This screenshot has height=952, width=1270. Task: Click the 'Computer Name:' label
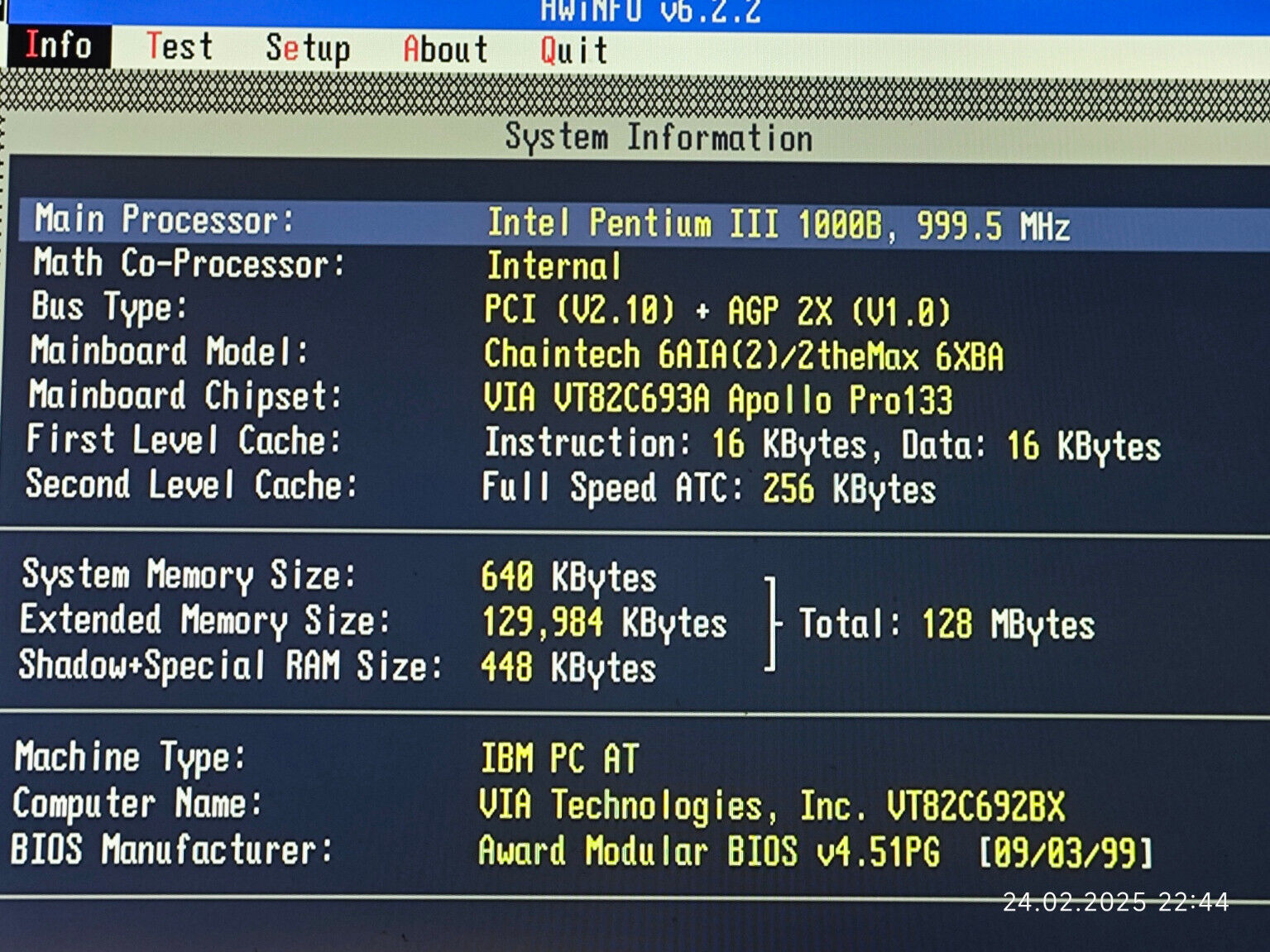(137, 804)
